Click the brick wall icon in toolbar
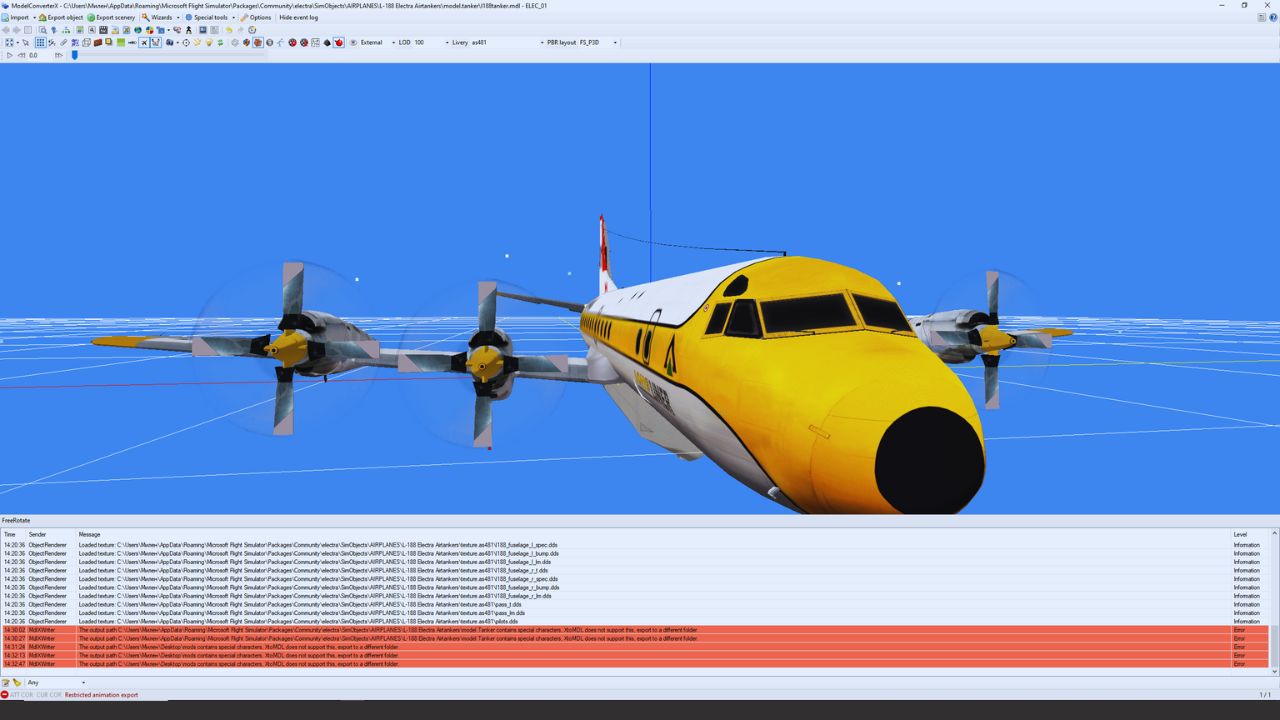The height and width of the screenshot is (720, 1280). click(x=98, y=43)
